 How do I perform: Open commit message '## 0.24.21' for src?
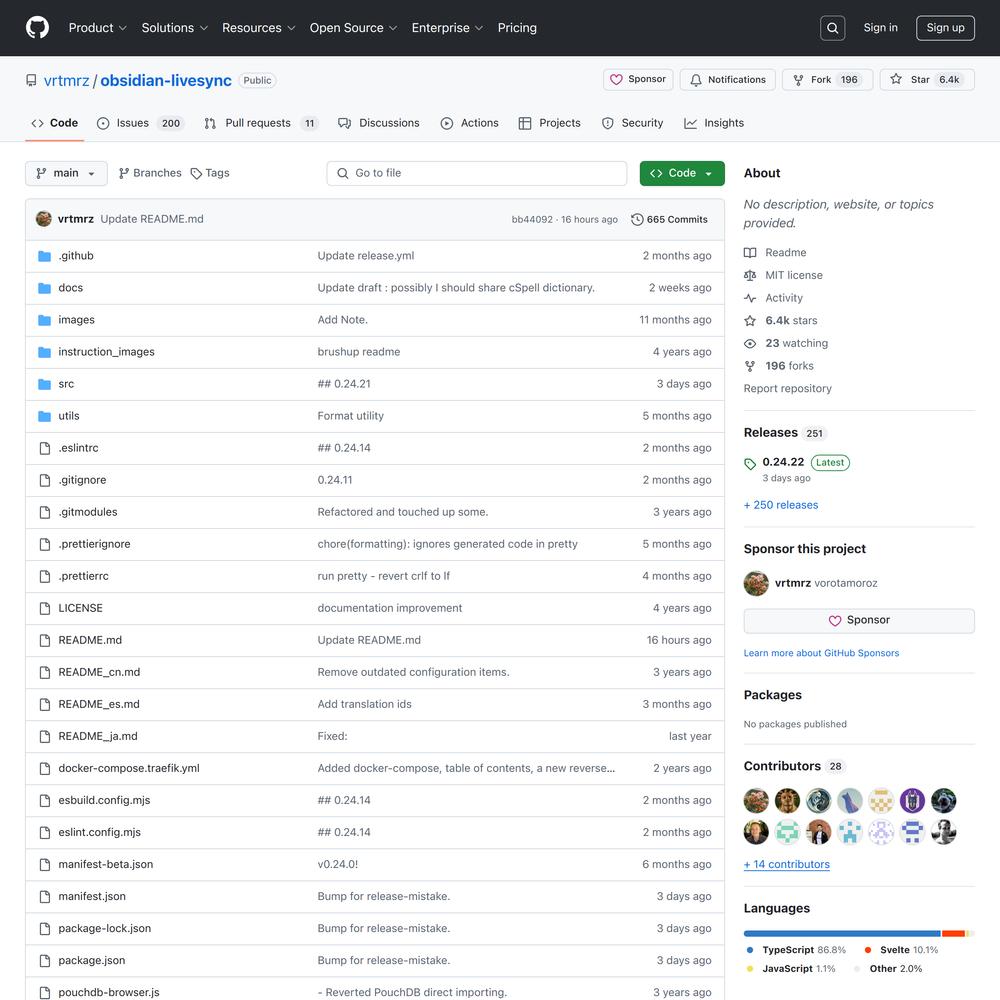(x=344, y=384)
